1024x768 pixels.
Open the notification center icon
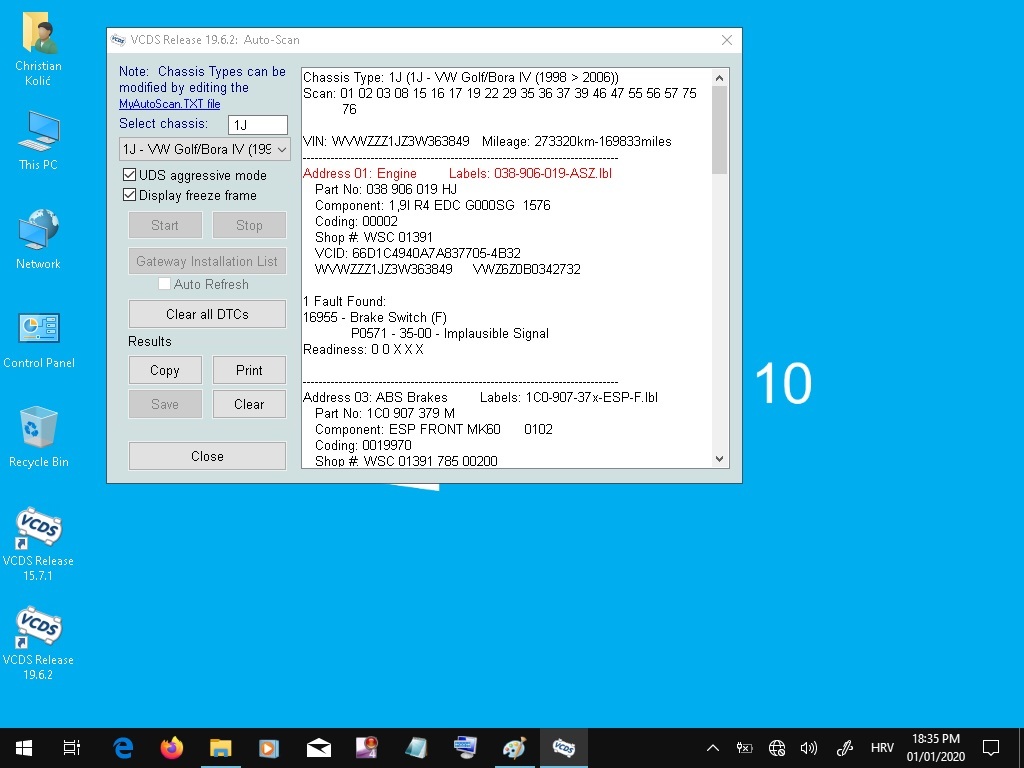[x=991, y=748]
